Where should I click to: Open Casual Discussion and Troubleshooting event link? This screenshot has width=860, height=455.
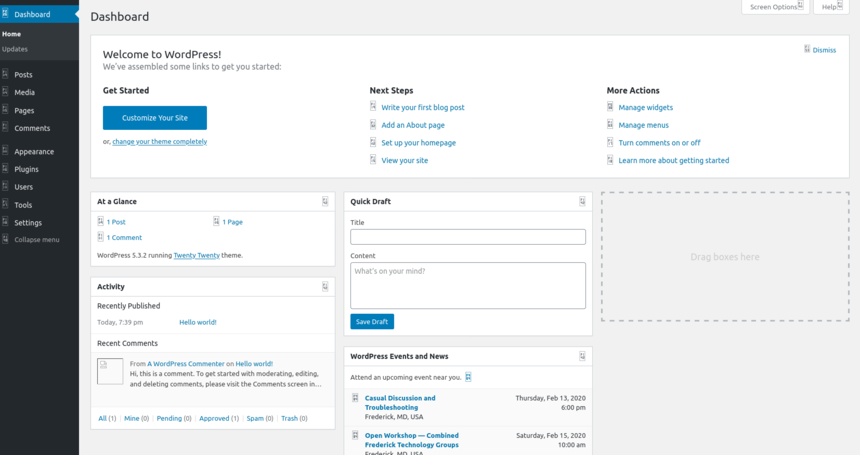400,403
